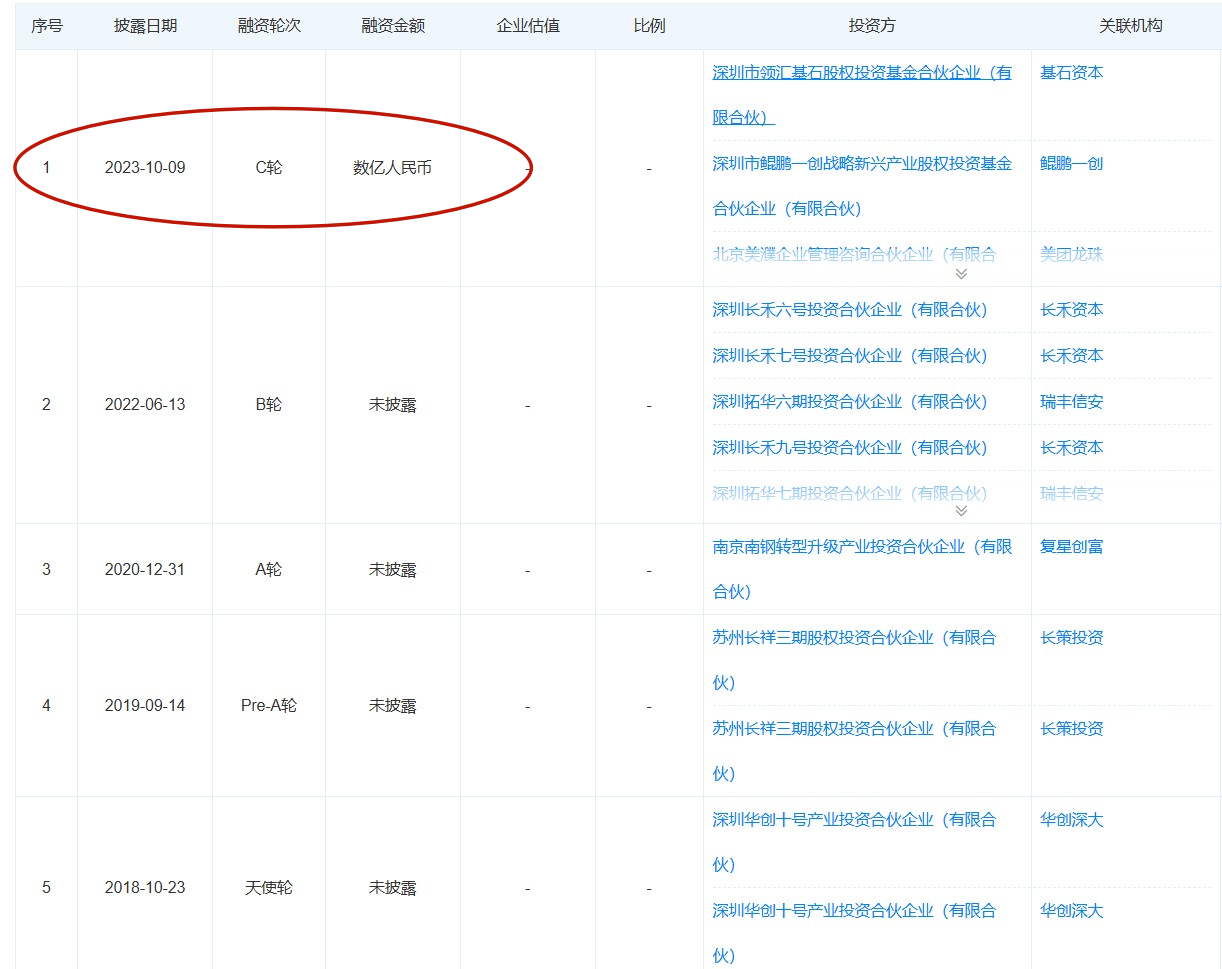Open the 鲲鹏一创 institution link
1222x969 pixels.
pos(1072,164)
